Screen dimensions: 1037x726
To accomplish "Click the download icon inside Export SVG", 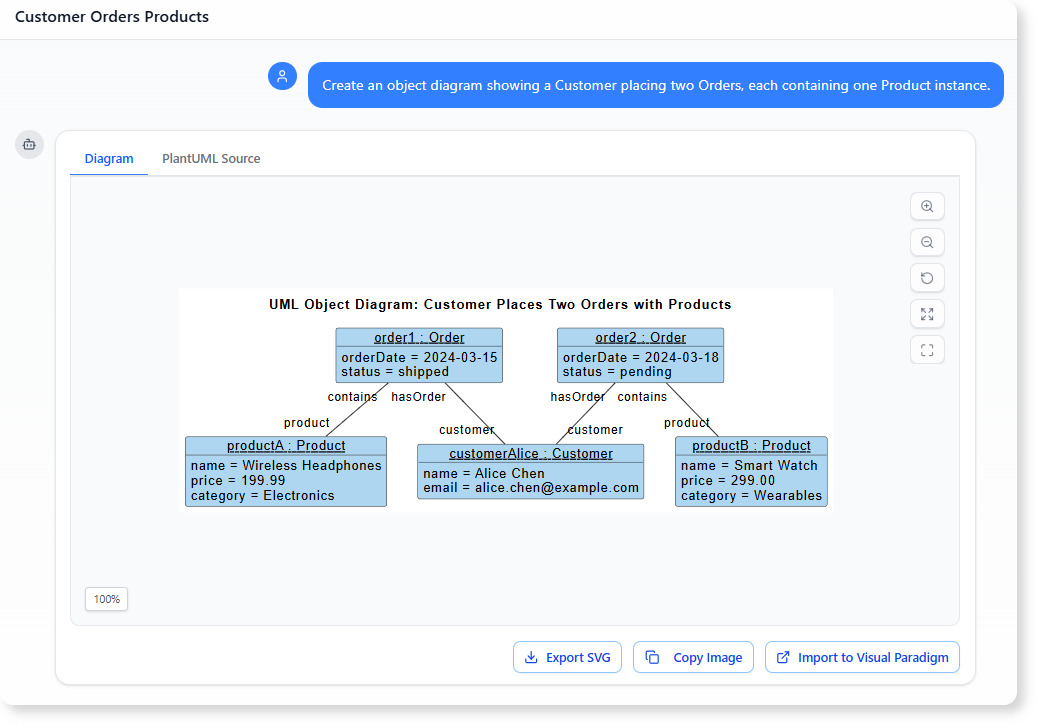I will click(x=529, y=657).
